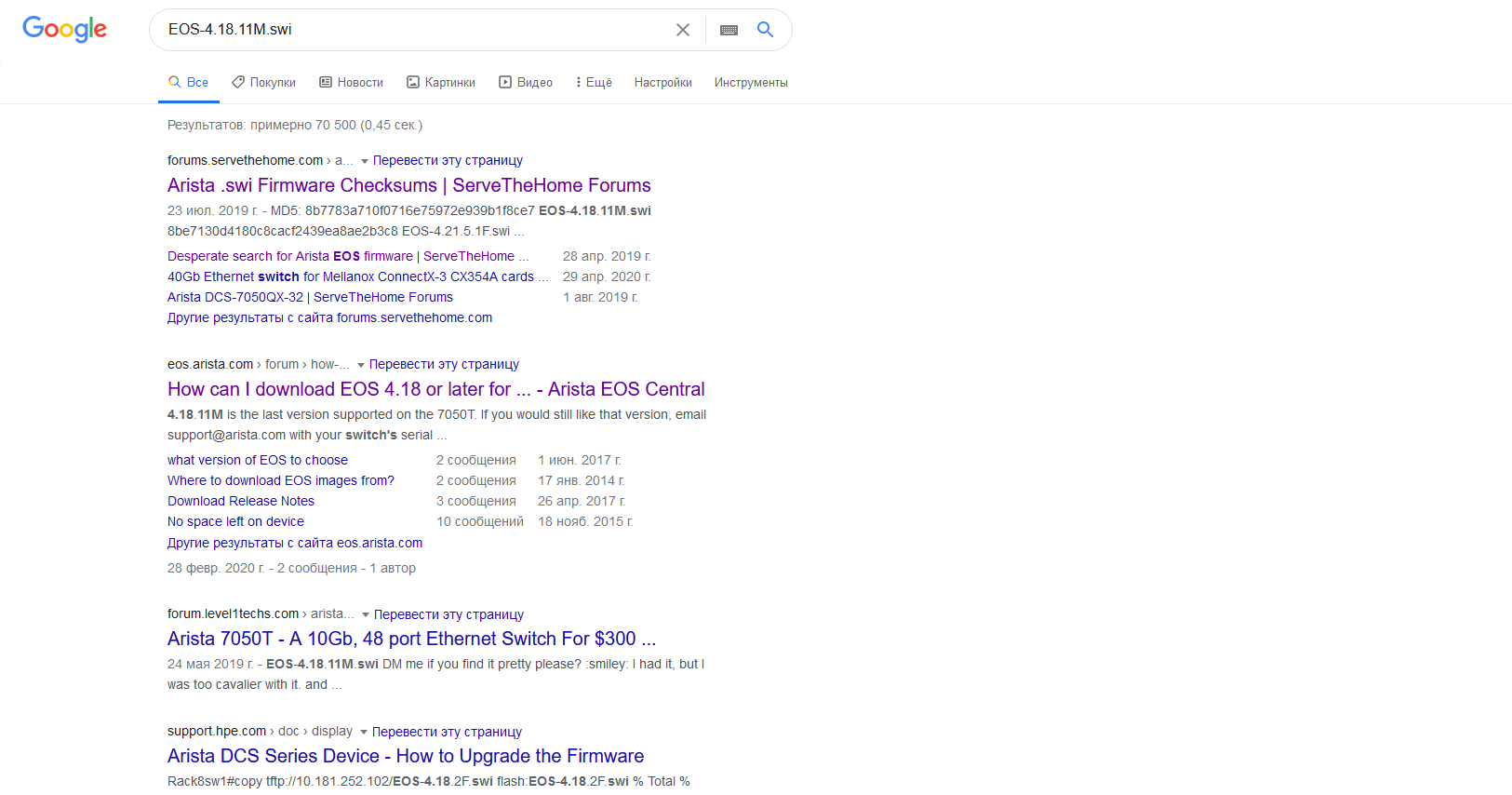This screenshot has height=795, width=1512.
Task: Open Desperate search for Arista EOS firmware link
Action: click(x=348, y=256)
